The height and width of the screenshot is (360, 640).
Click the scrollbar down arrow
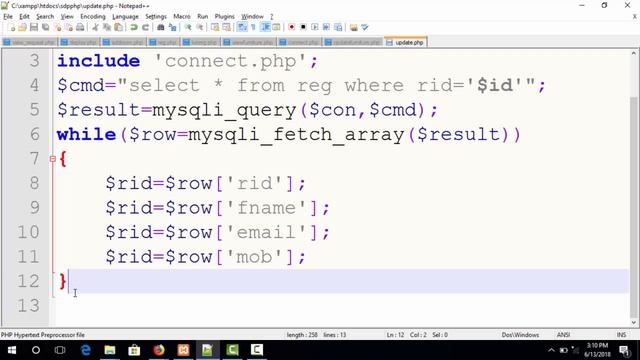[633, 322]
